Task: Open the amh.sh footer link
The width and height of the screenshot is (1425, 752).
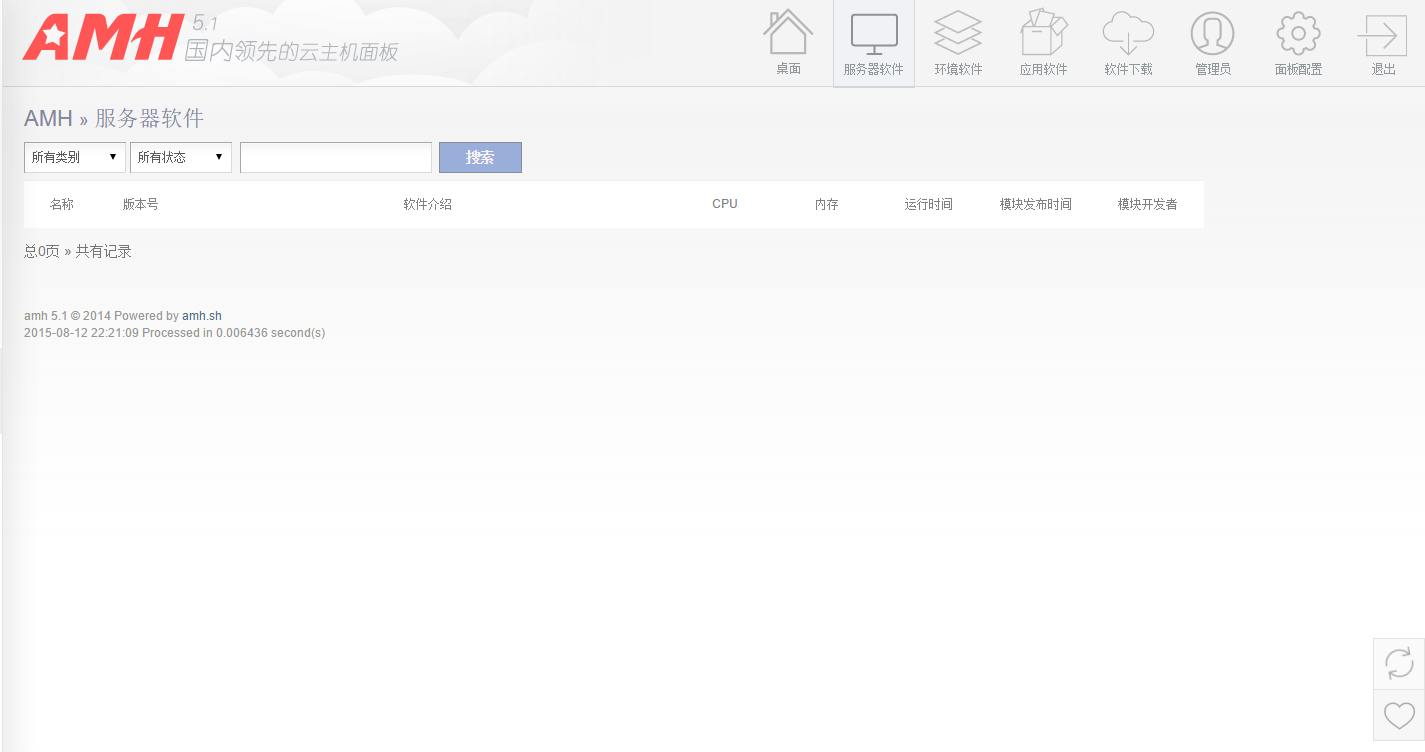Action: coord(202,316)
